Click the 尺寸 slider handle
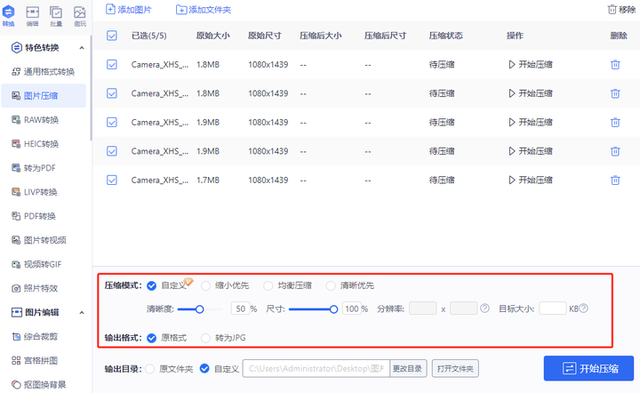Viewport: 640px width, 393px height. click(333, 309)
